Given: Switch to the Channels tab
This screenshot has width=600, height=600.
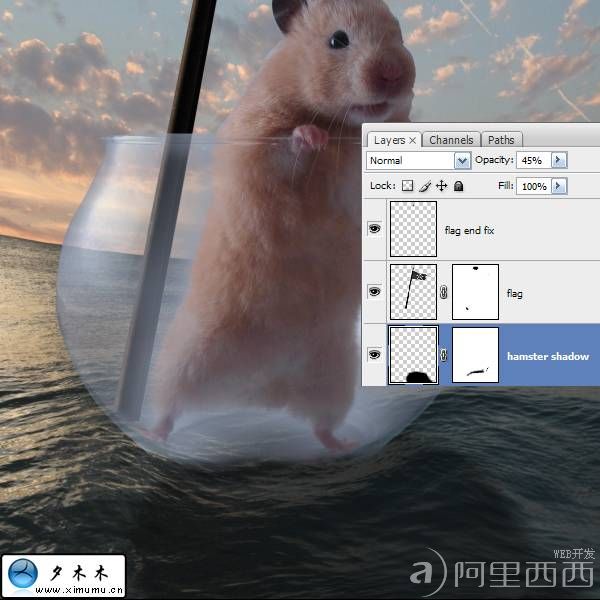Looking at the screenshot, I should pos(451,140).
